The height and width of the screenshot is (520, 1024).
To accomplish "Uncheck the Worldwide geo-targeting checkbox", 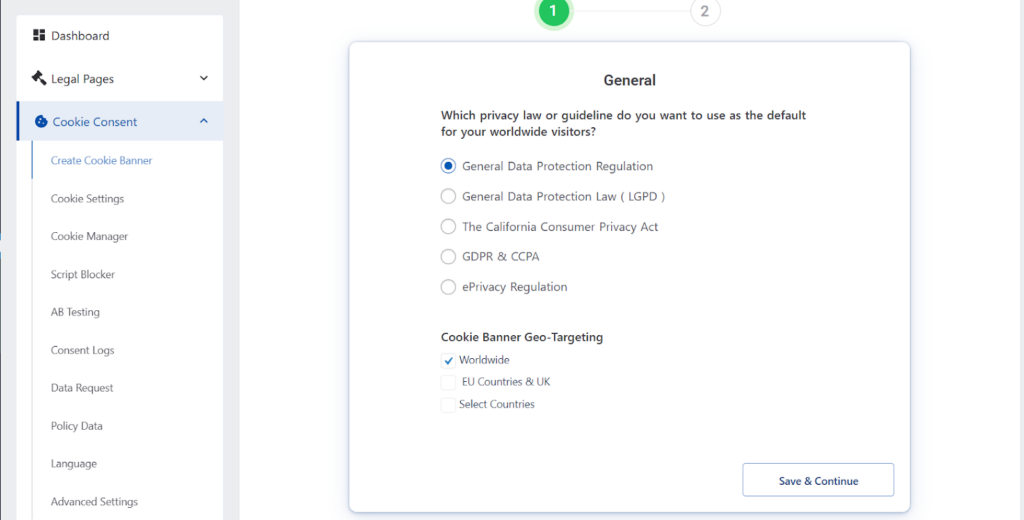I will point(449,360).
